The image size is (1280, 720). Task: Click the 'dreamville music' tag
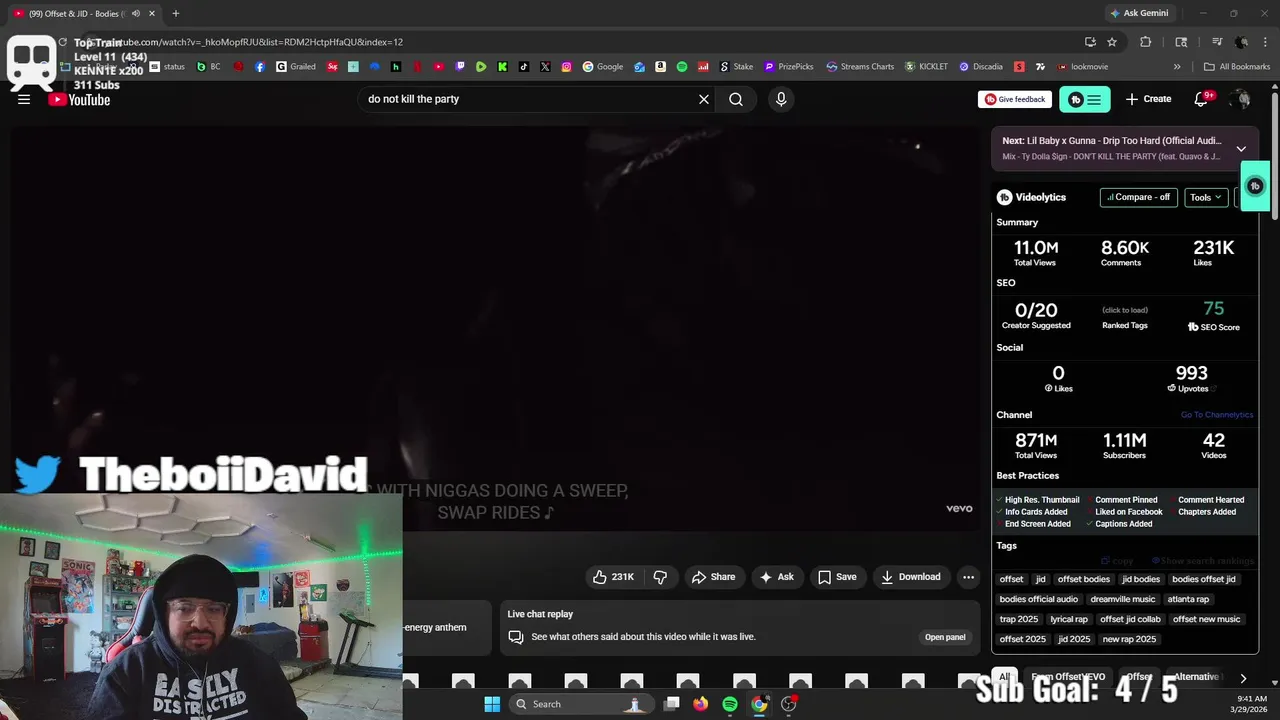click(x=1123, y=599)
